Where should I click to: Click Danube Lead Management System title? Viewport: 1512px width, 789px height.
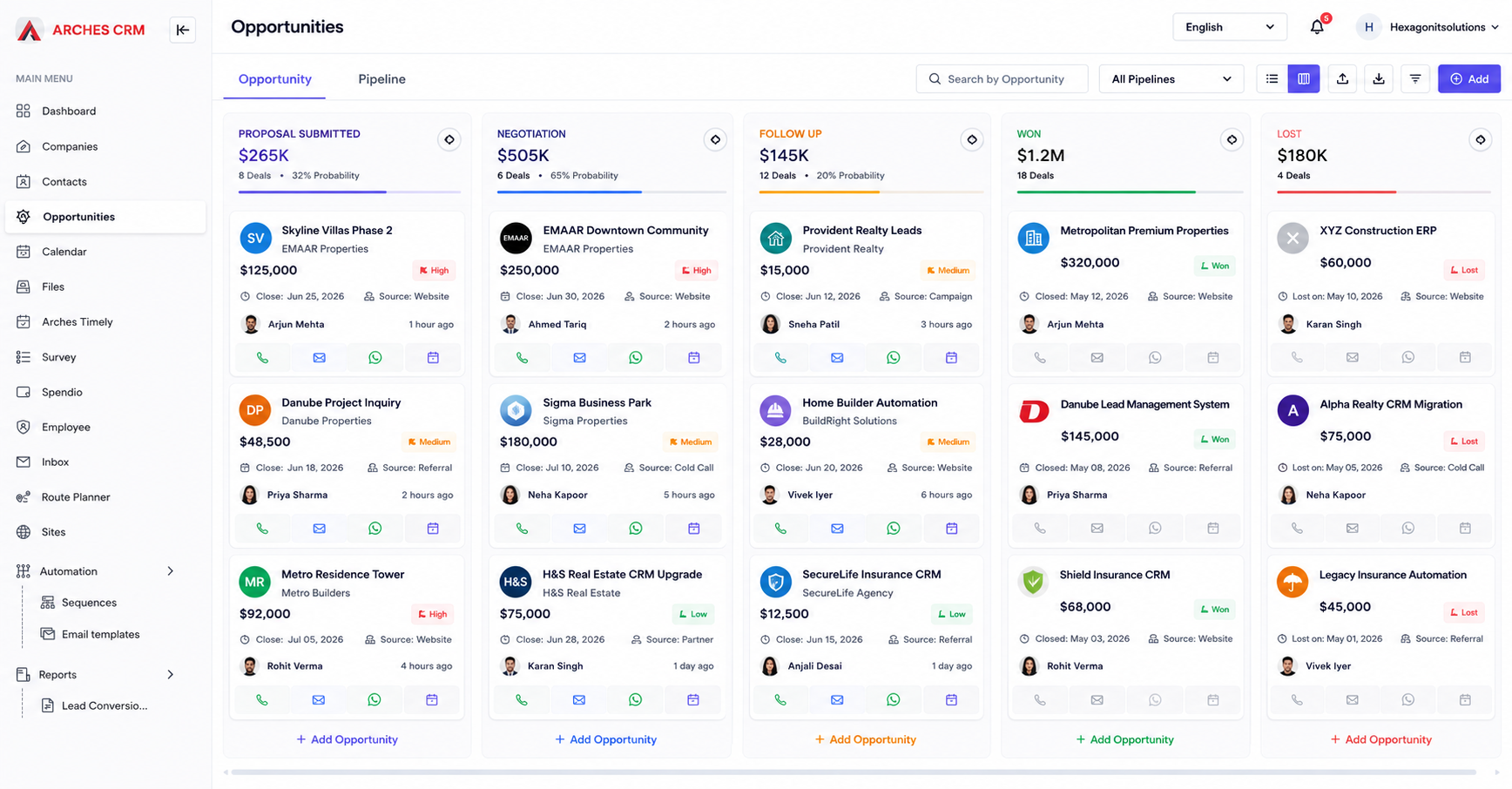[1144, 404]
